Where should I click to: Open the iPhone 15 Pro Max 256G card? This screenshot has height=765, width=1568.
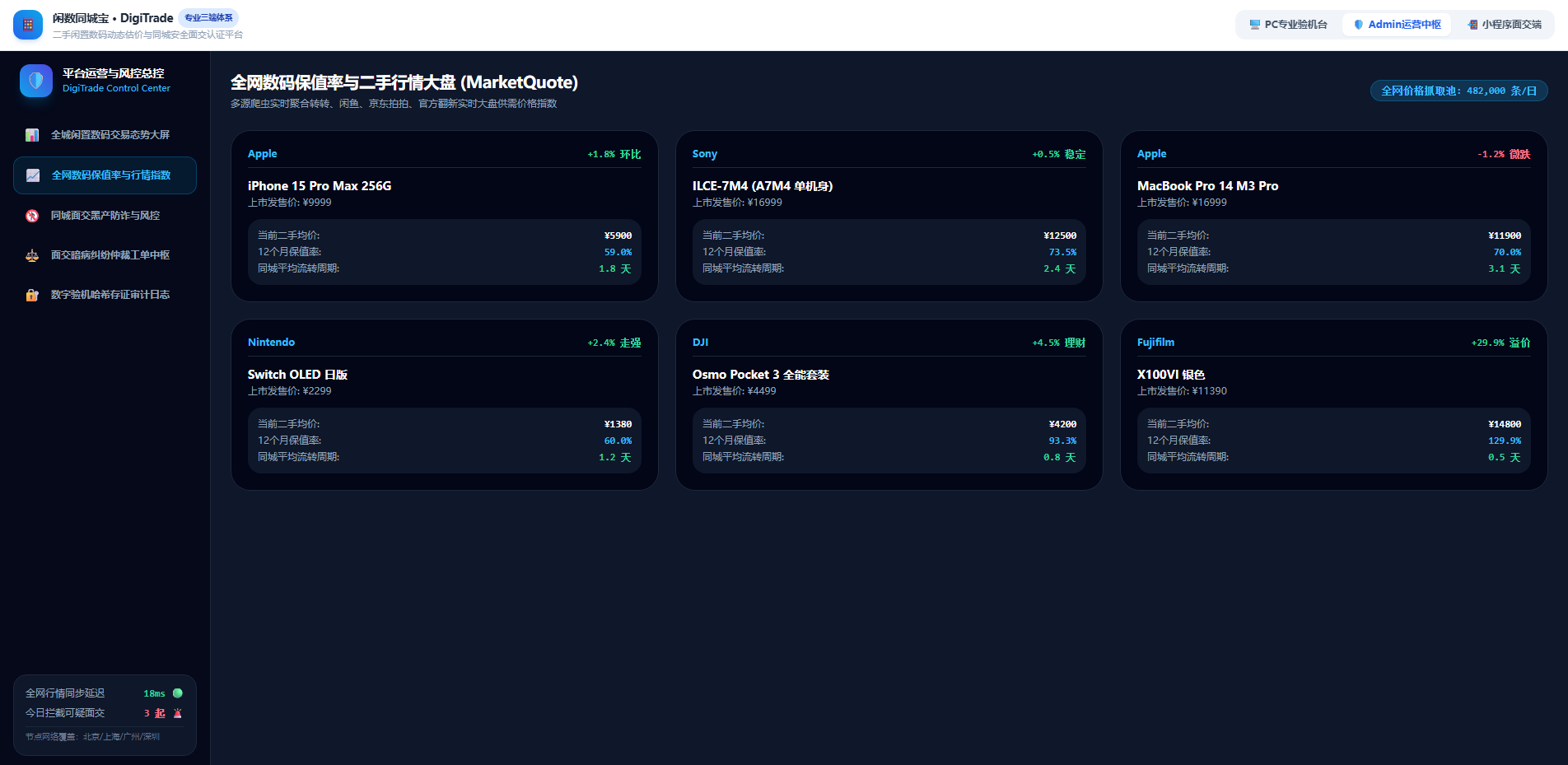click(445, 216)
